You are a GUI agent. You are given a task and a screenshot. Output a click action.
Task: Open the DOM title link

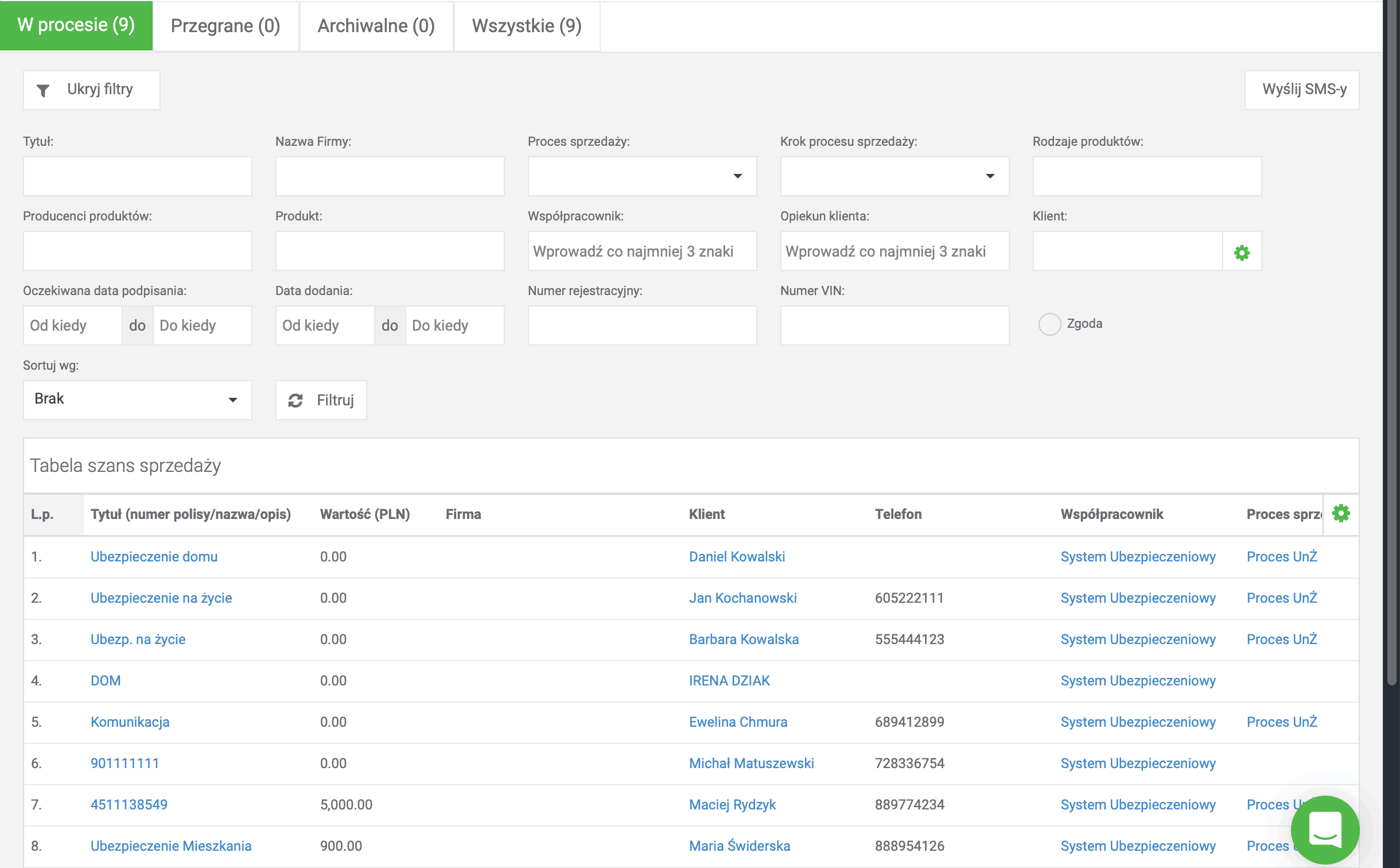pos(106,681)
